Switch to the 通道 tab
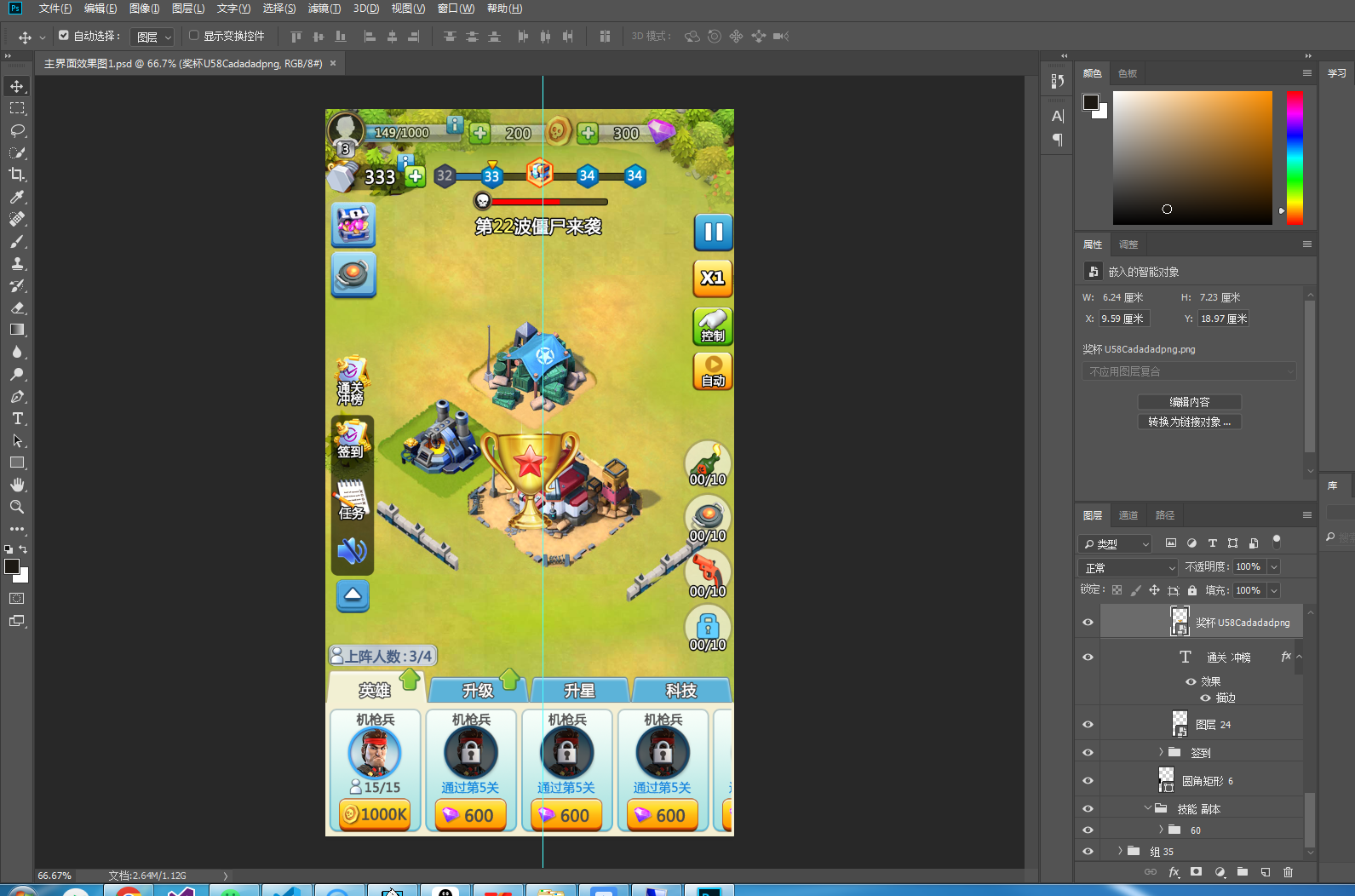 (x=1128, y=515)
